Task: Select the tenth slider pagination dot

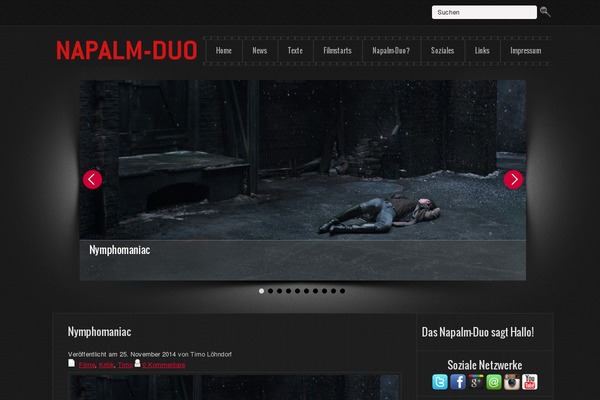Action: click(342, 291)
